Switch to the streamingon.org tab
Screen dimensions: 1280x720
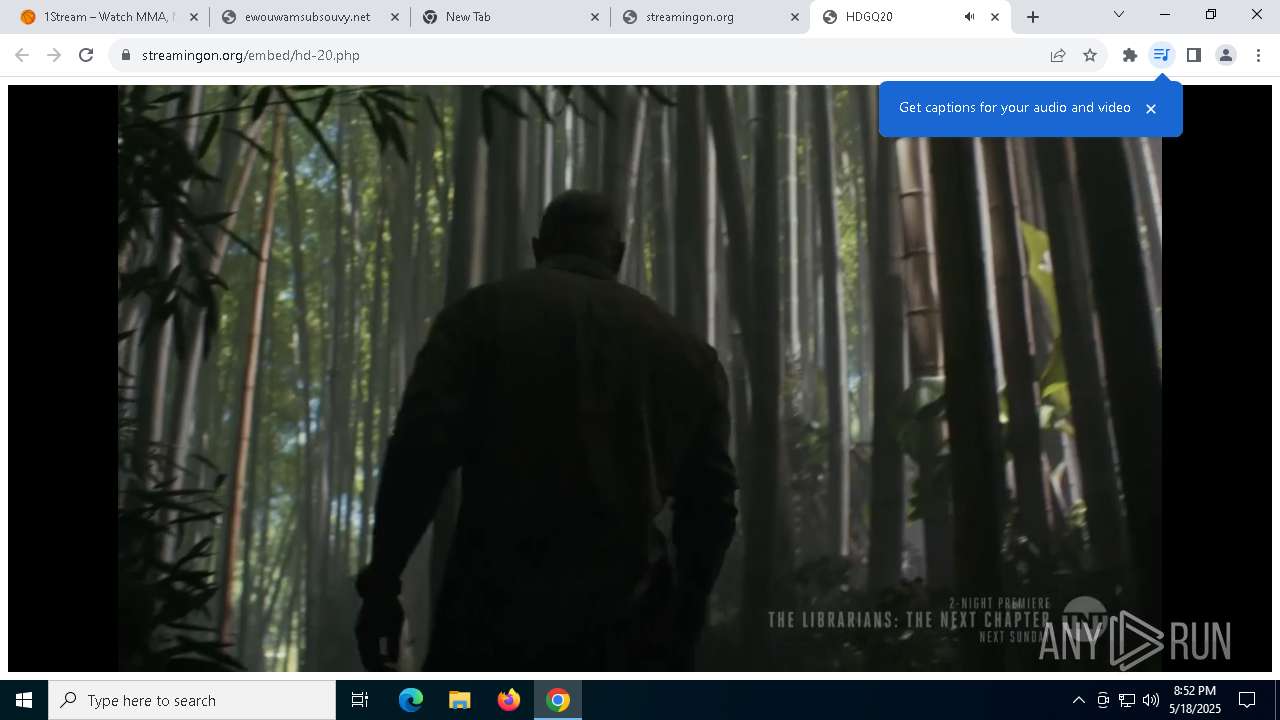click(x=710, y=17)
